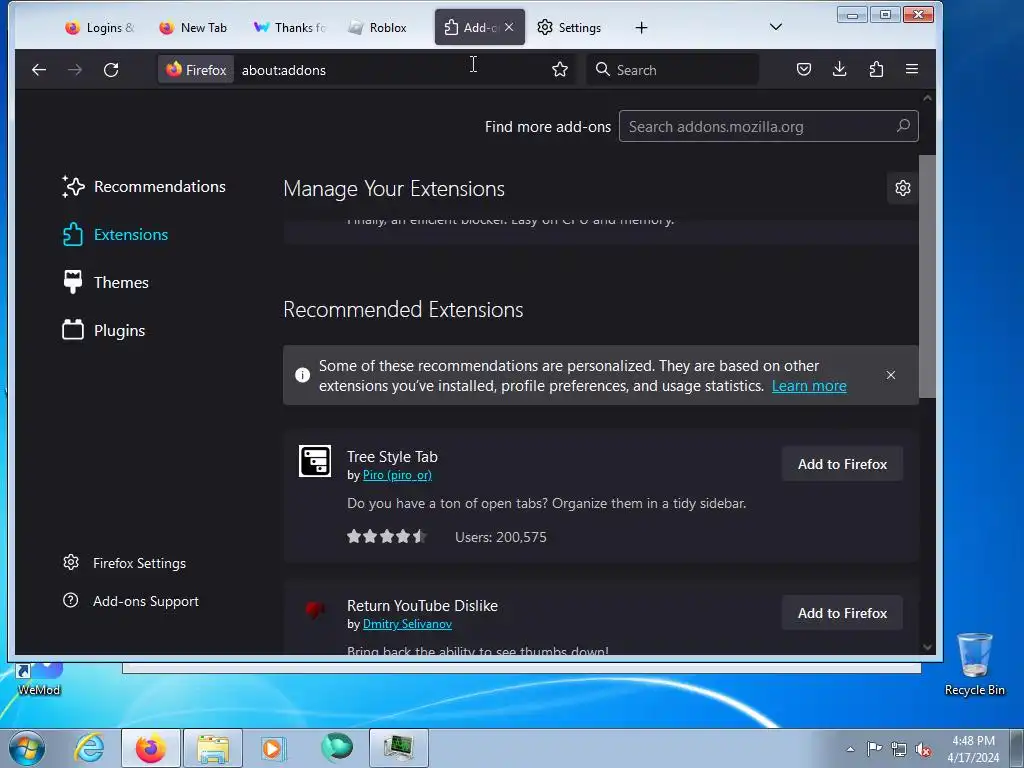This screenshot has width=1024, height=768.
Task: Go back using the back arrow
Action: pyautogui.click(x=39, y=70)
